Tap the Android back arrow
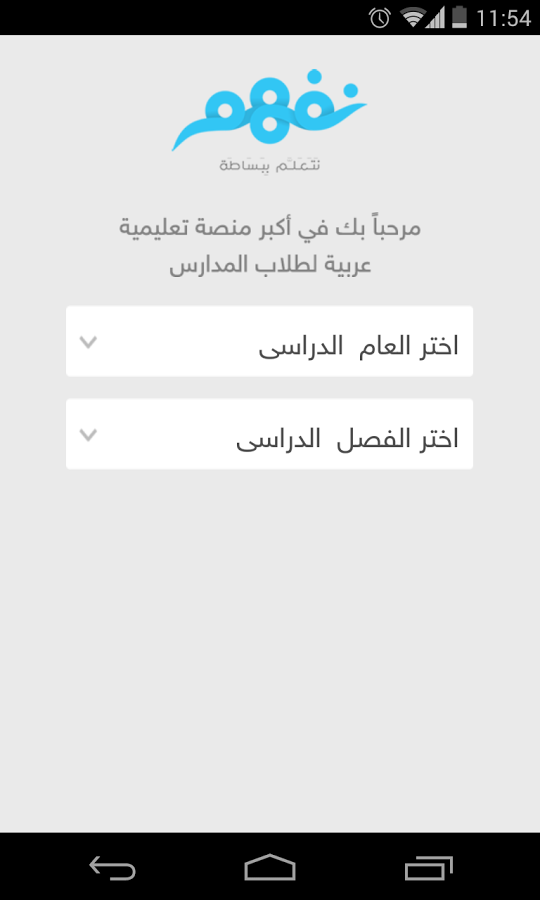The height and width of the screenshot is (900, 540). coord(112,867)
